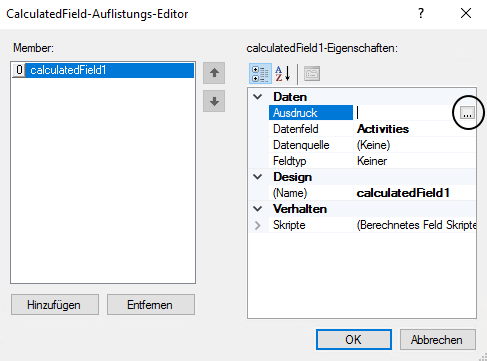The image size is (487, 361).
Task: Click Entfernen to remove the field
Action: pyautogui.click(x=151, y=305)
